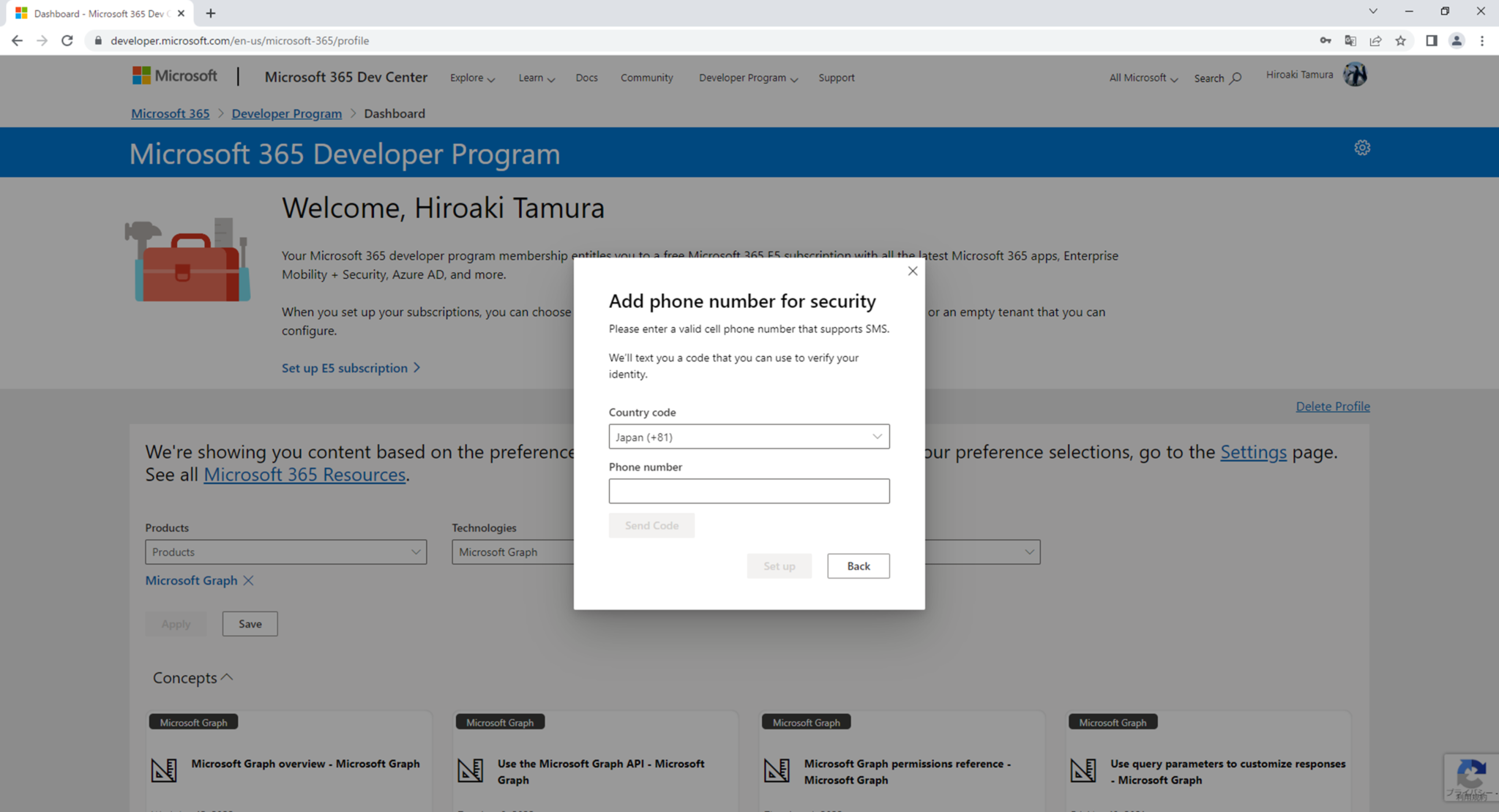This screenshot has width=1499, height=812.
Task: Click the Delete Profile link
Action: coord(1332,406)
